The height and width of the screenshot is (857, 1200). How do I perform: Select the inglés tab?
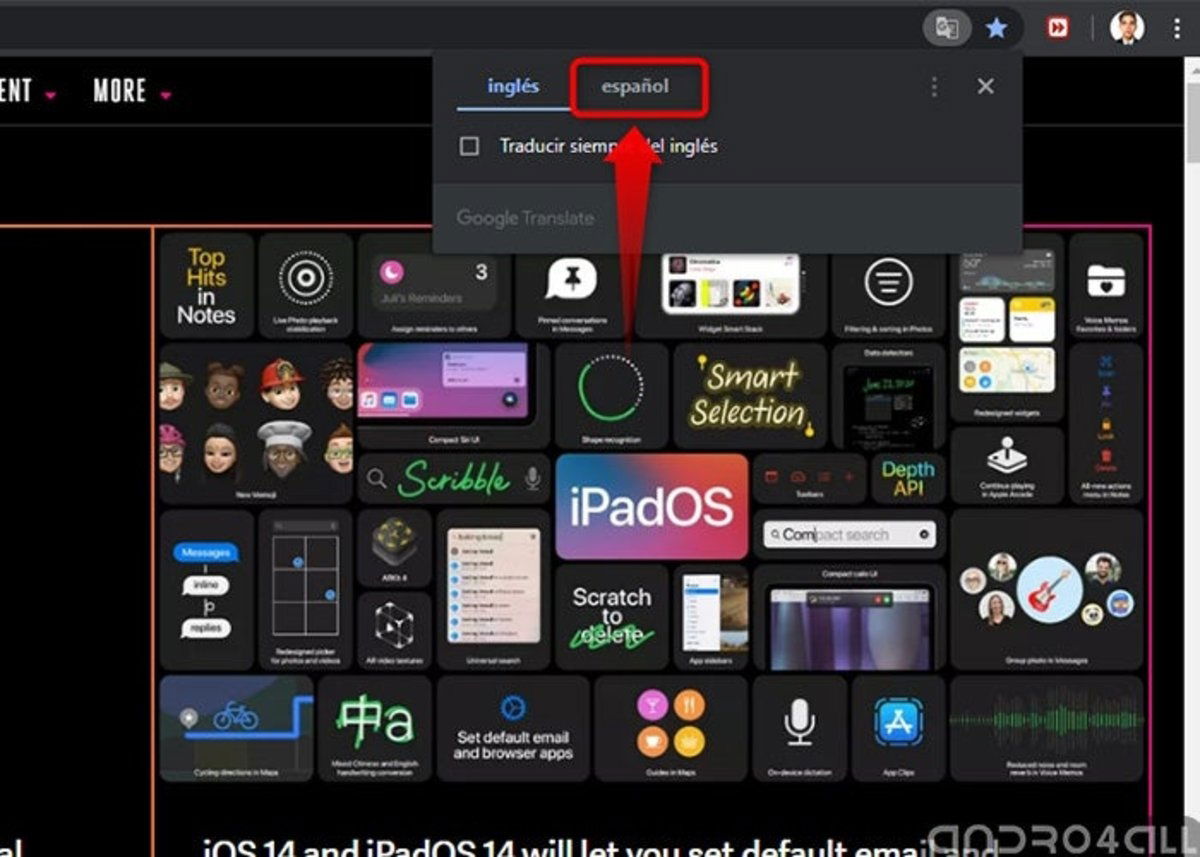tap(513, 86)
